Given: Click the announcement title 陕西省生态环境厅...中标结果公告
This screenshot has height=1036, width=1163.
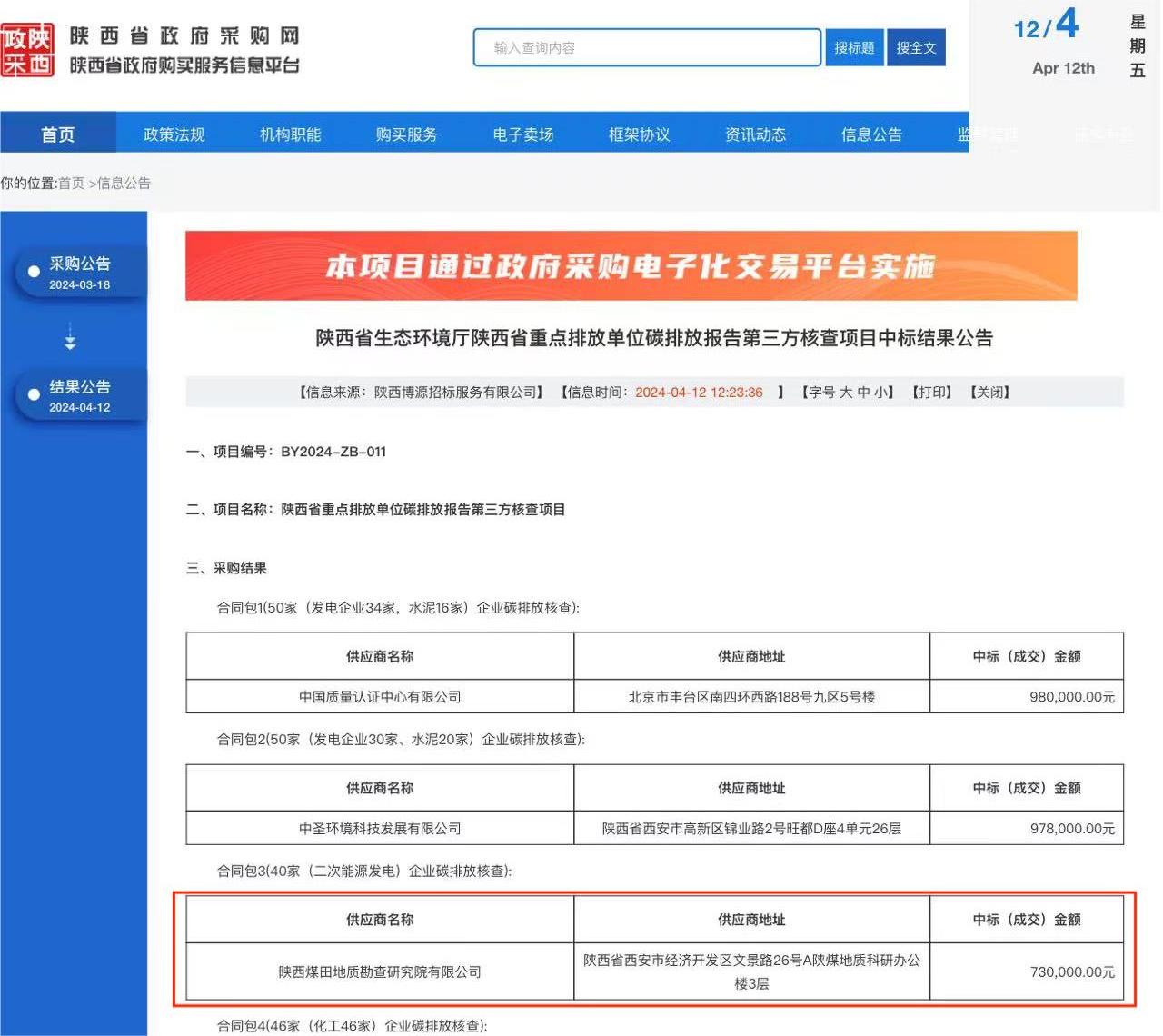Looking at the screenshot, I should tap(654, 338).
